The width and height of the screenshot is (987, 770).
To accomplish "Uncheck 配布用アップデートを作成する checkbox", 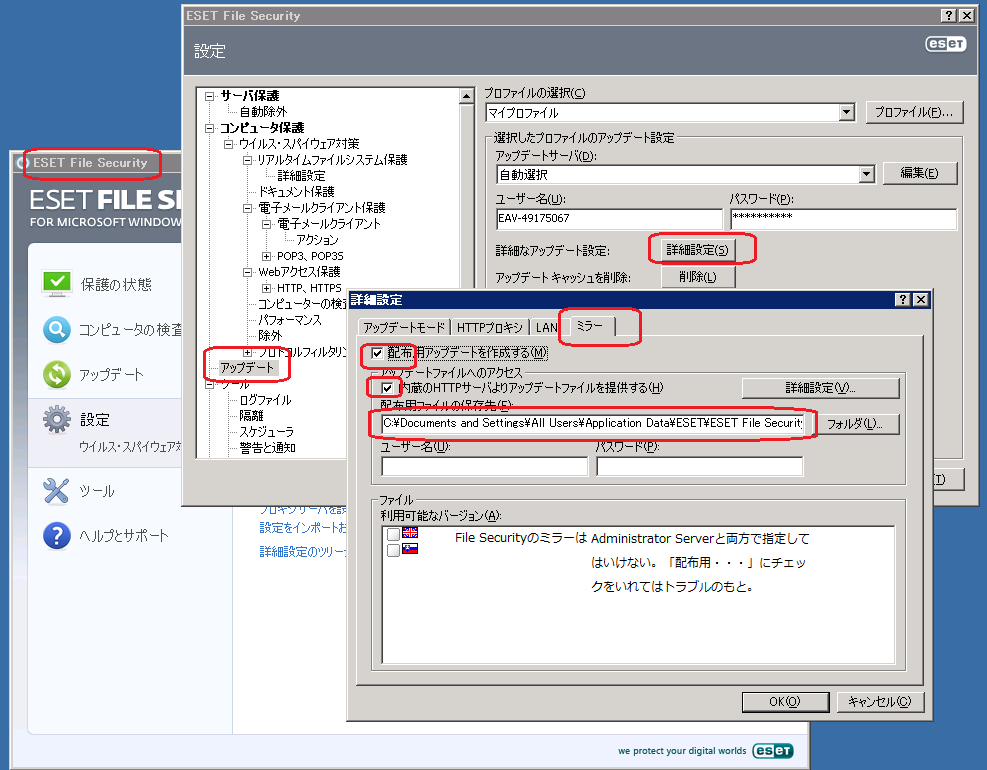I will coord(377,353).
